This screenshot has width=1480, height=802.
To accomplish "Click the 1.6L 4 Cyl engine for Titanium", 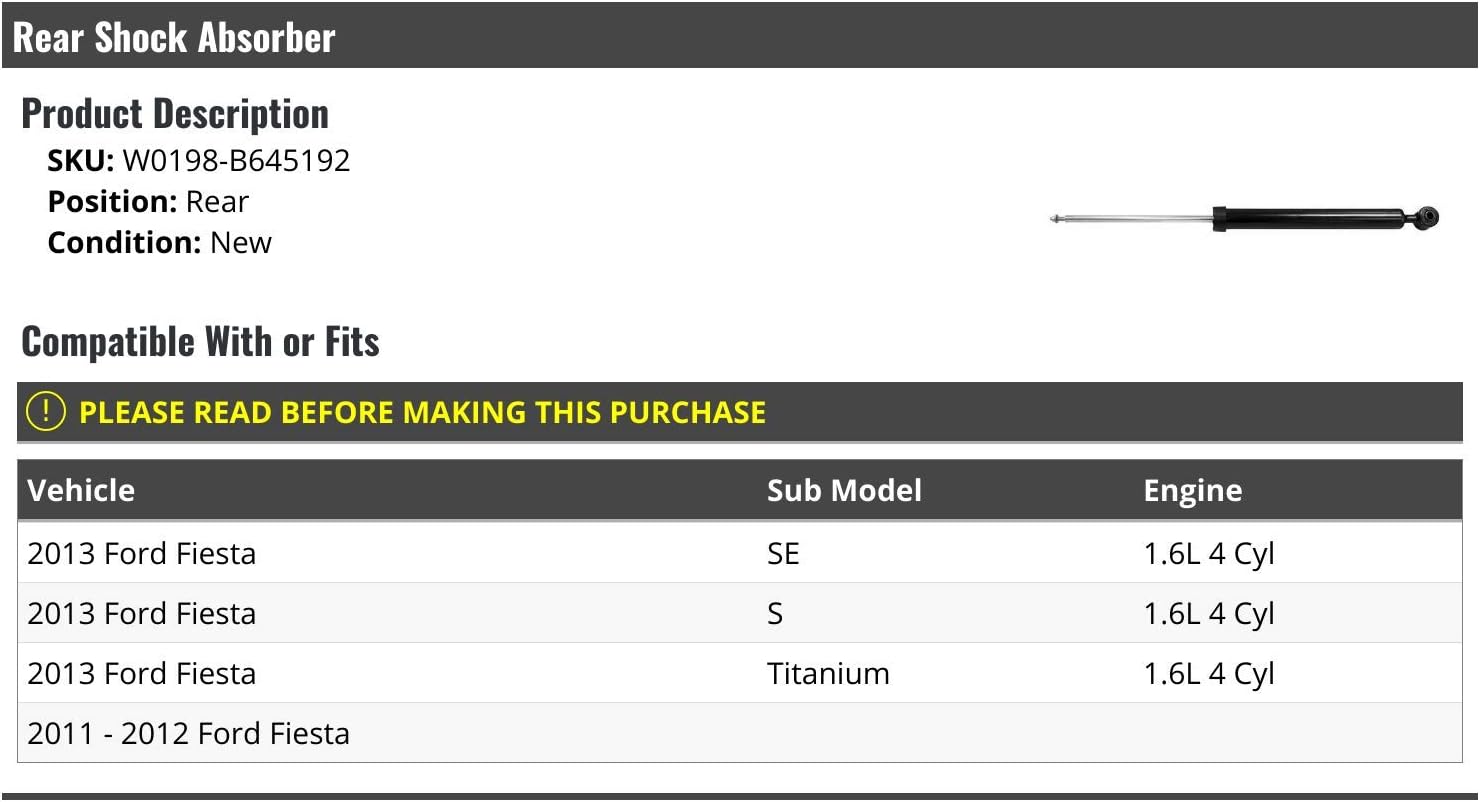I will click(1209, 673).
